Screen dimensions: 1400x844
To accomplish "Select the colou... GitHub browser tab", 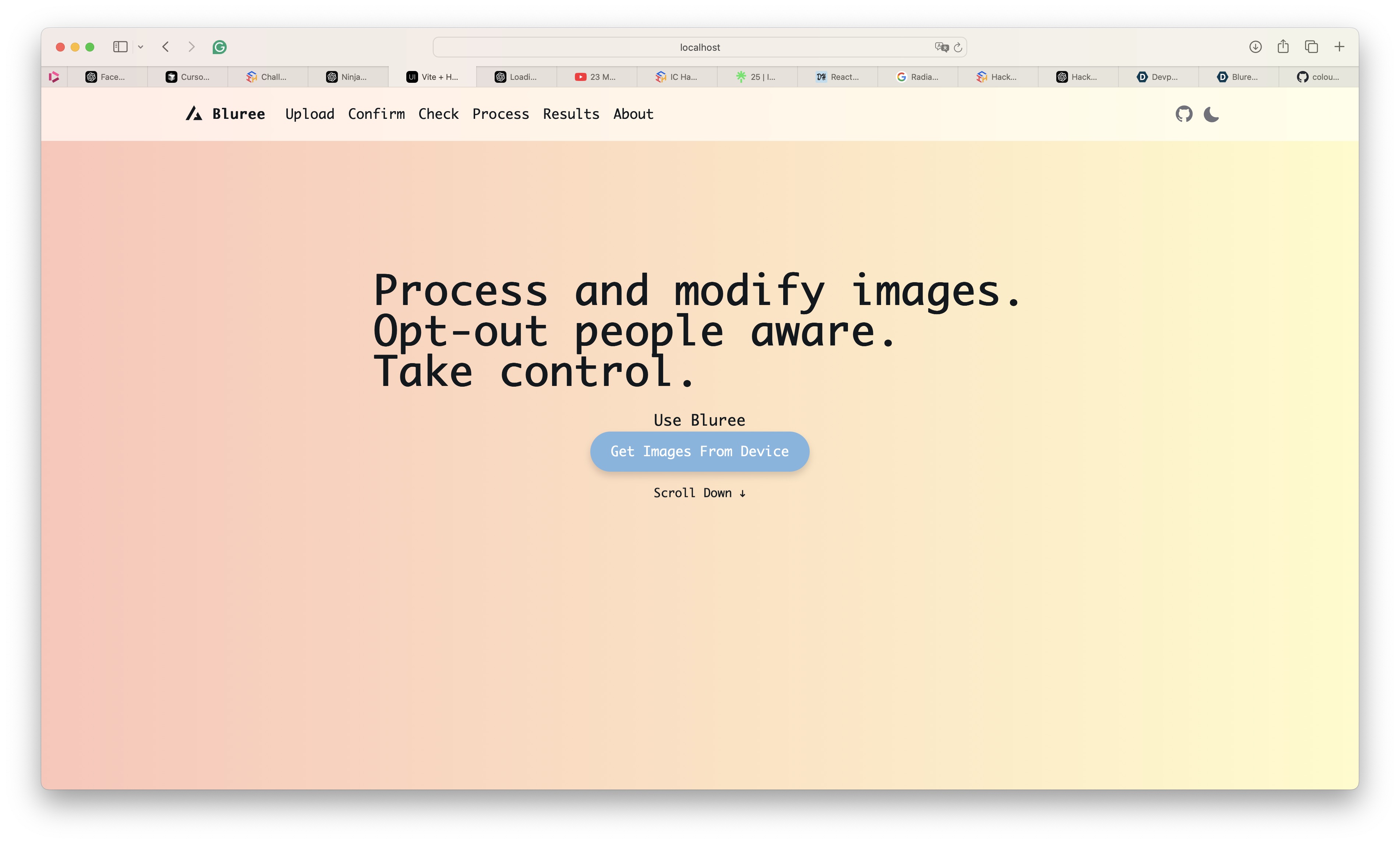I will click(x=1318, y=77).
